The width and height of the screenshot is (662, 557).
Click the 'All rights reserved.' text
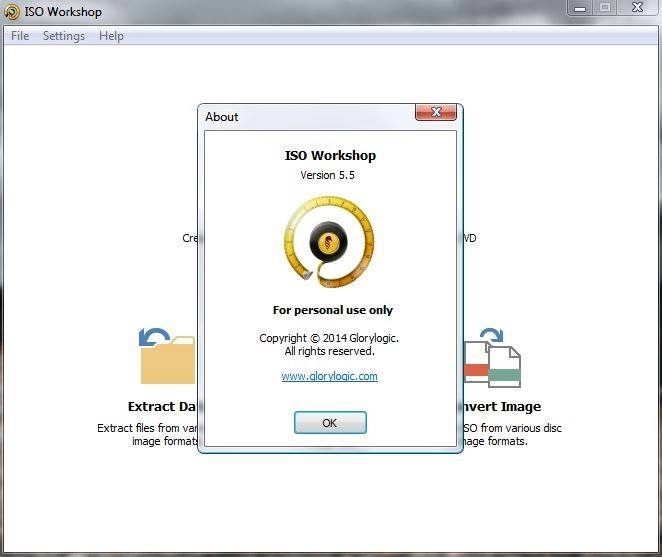click(330, 351)
